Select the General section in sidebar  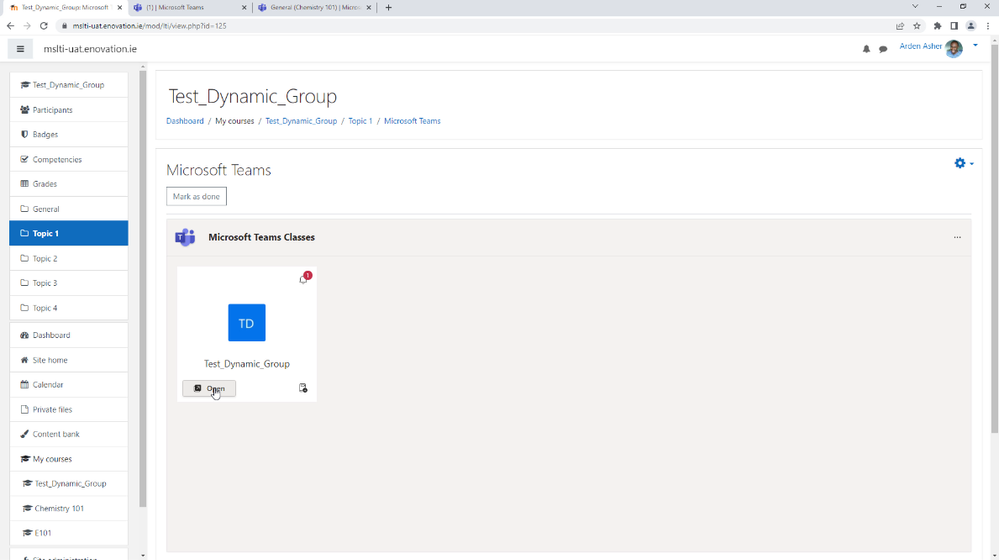tap(69, 209)
